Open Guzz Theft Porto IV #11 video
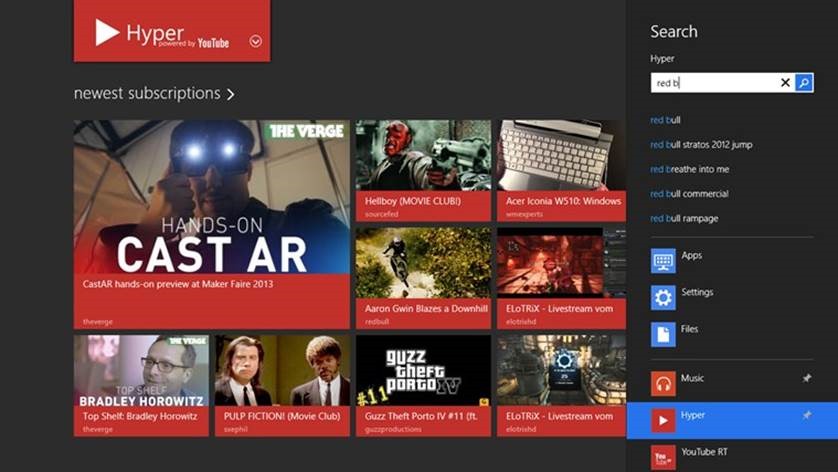Image resolution: width=838 pixels, height=472 pixels. tap(423, 385)
